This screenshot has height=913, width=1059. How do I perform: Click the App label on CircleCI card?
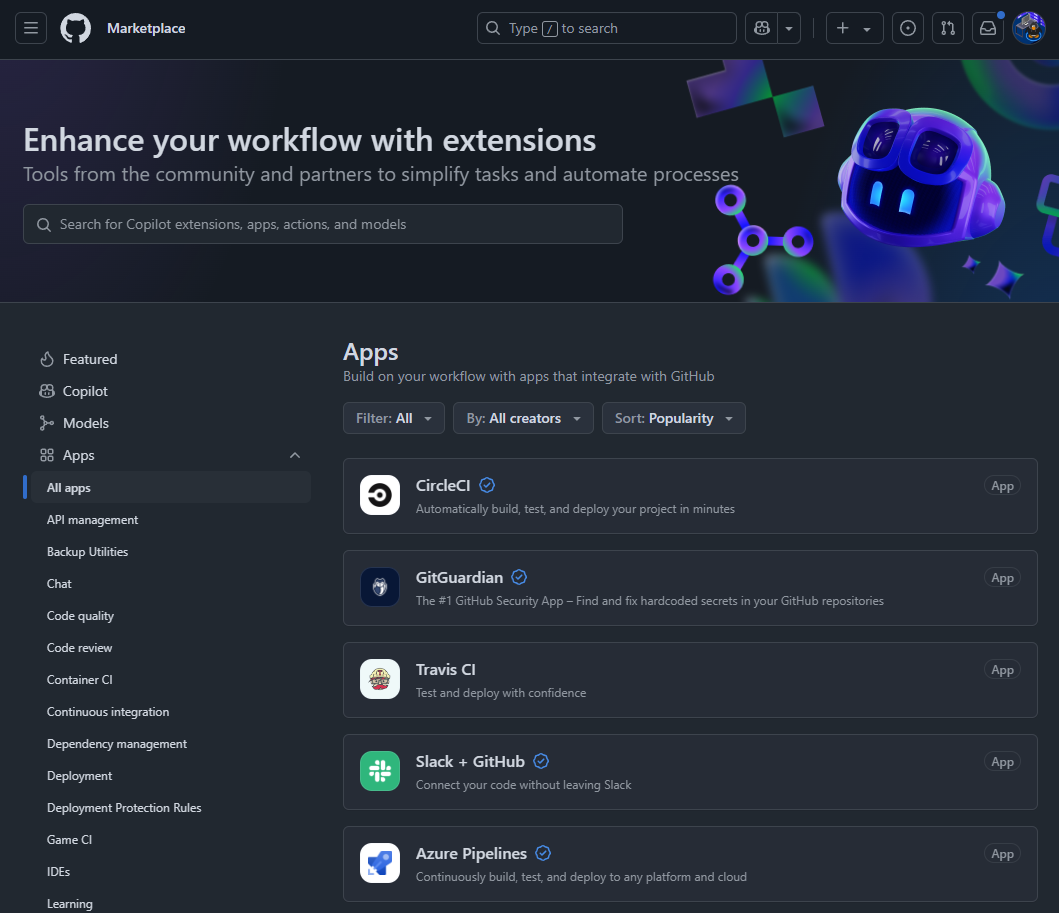(1002, 486)
